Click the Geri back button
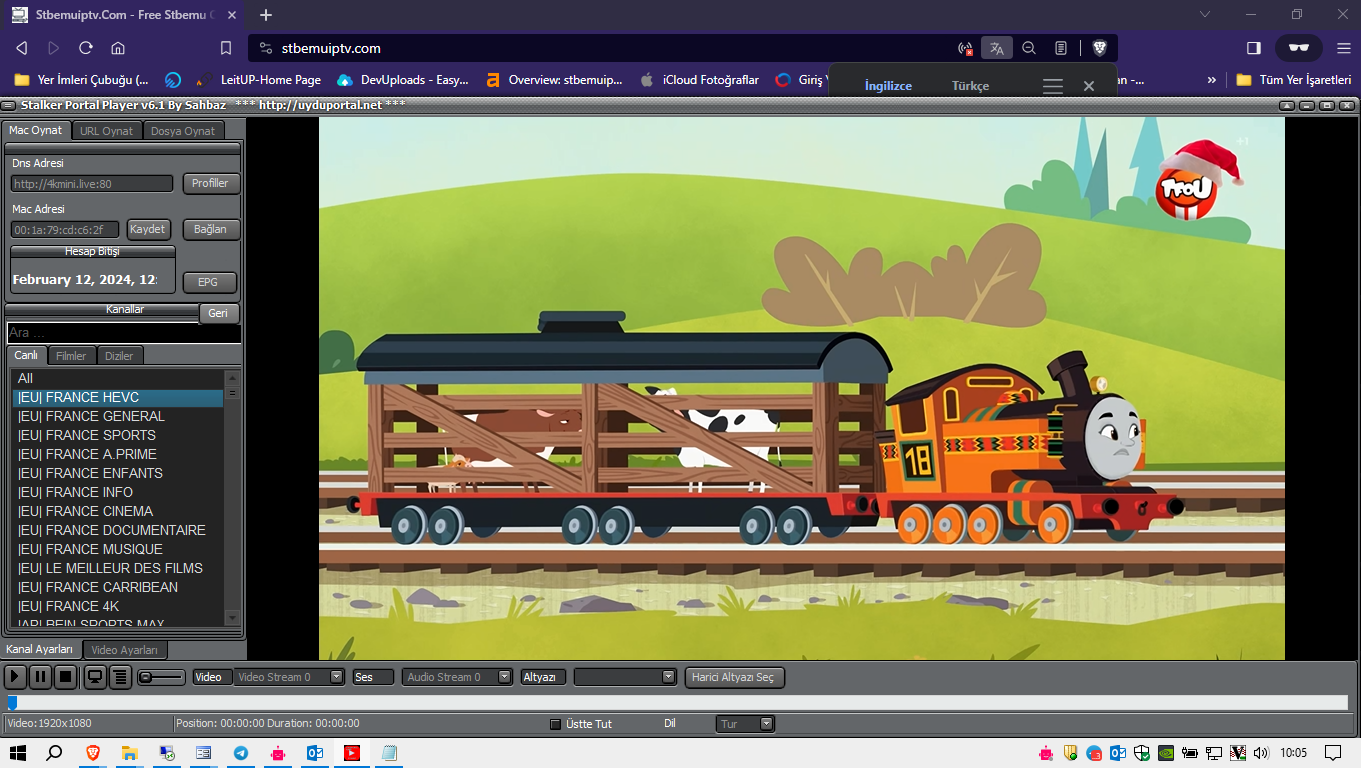Viewport: 1361px width, 768px height. coord(219,313)
